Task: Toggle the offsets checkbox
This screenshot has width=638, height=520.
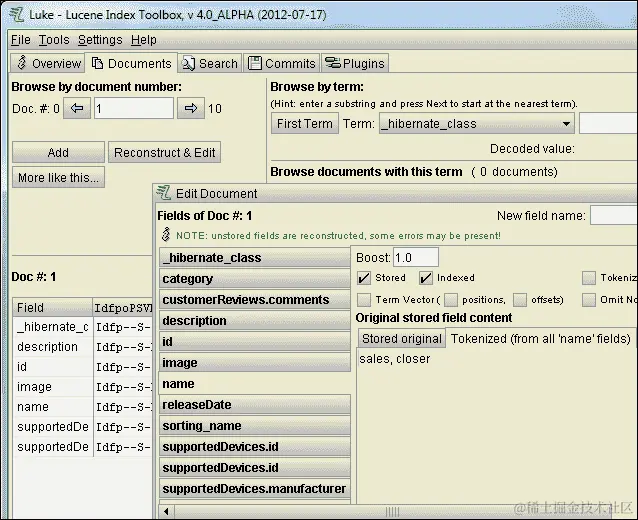Action: click(520, 300)
